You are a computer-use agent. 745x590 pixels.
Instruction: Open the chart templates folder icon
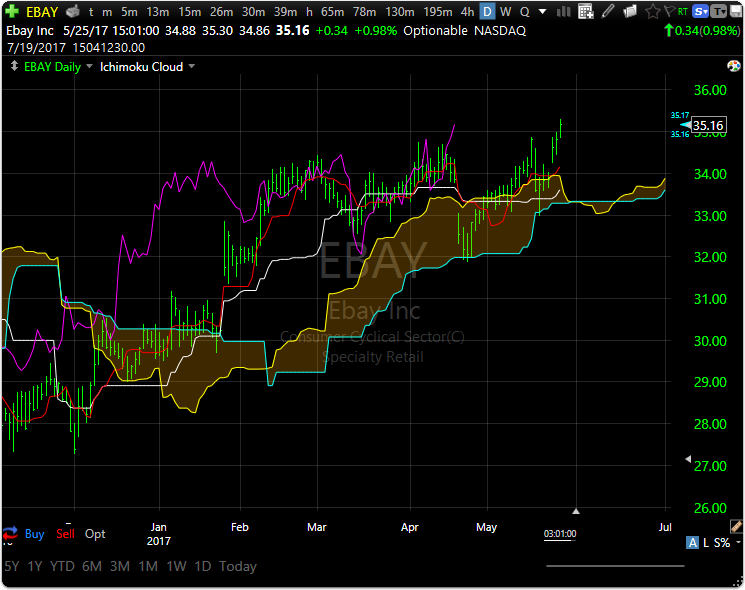(630, 11)
